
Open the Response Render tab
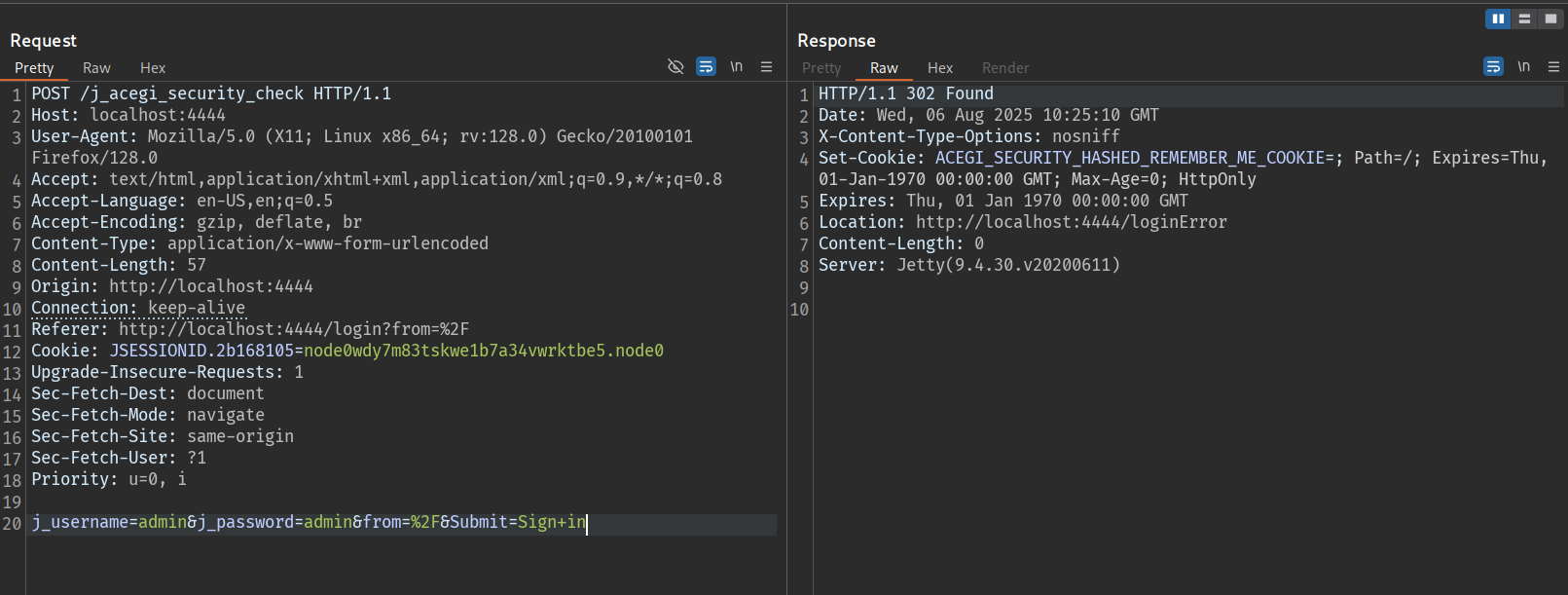click(1004, 68)
